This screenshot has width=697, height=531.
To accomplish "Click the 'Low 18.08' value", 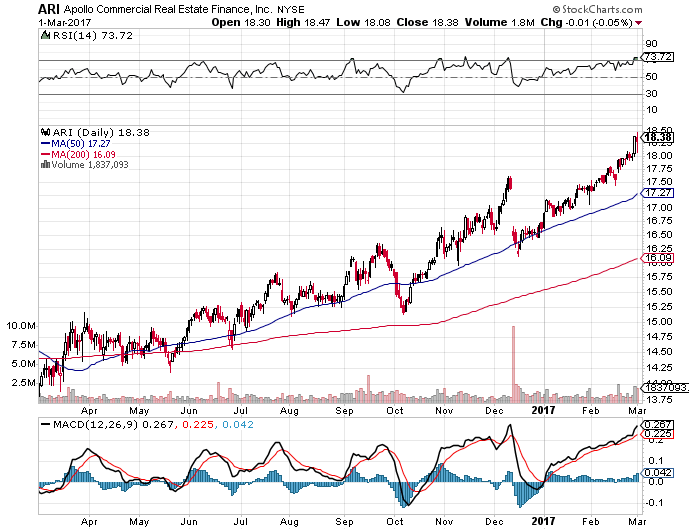I will click(x=363, y=23).
